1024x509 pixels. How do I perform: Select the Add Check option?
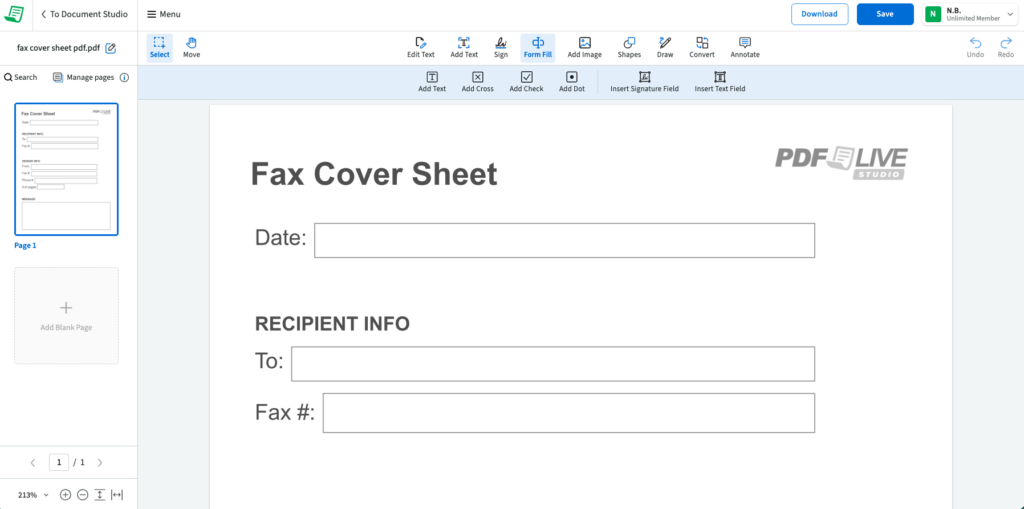click(x=526, y=82)
